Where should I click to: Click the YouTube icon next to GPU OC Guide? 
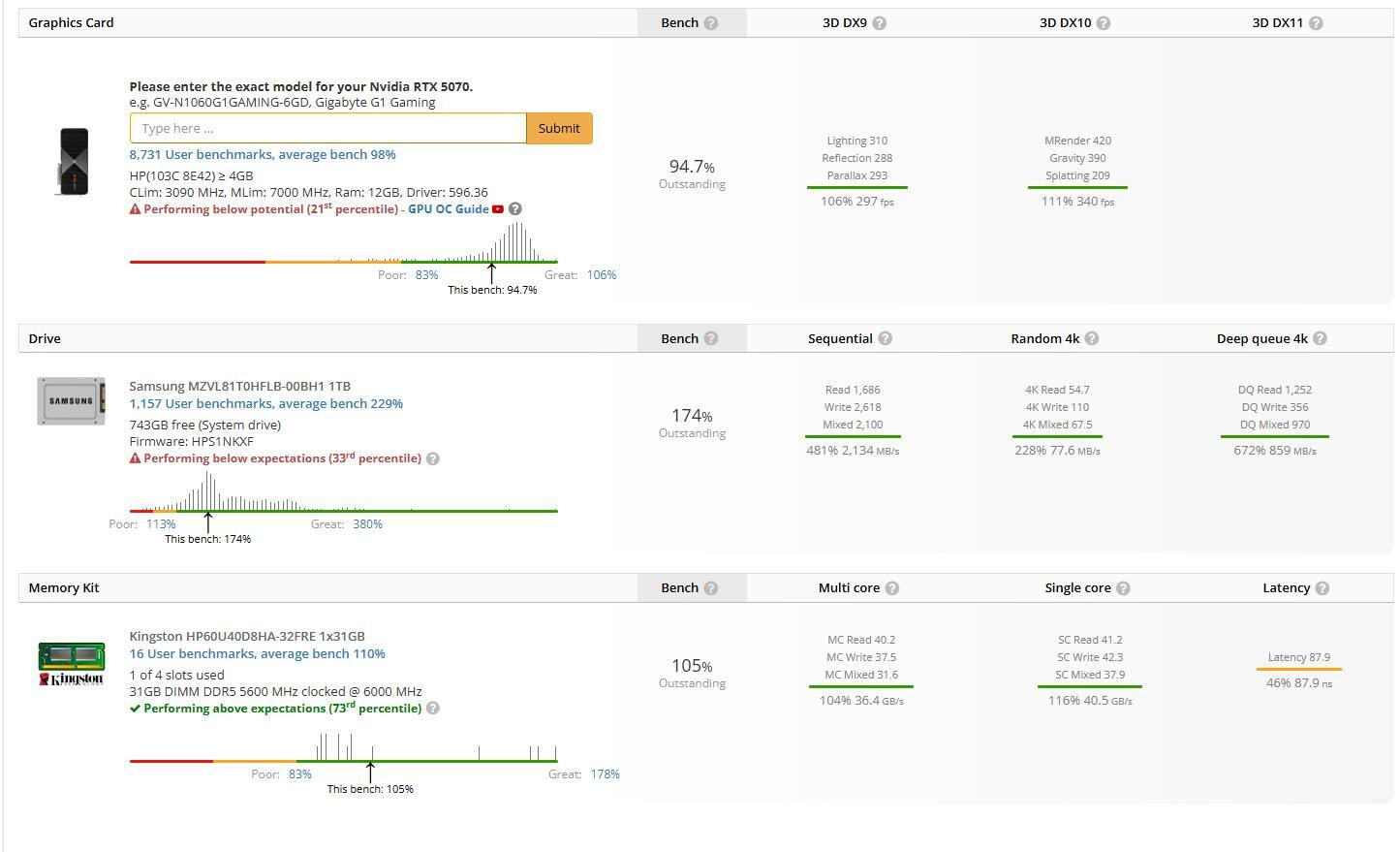click(498, 209)
